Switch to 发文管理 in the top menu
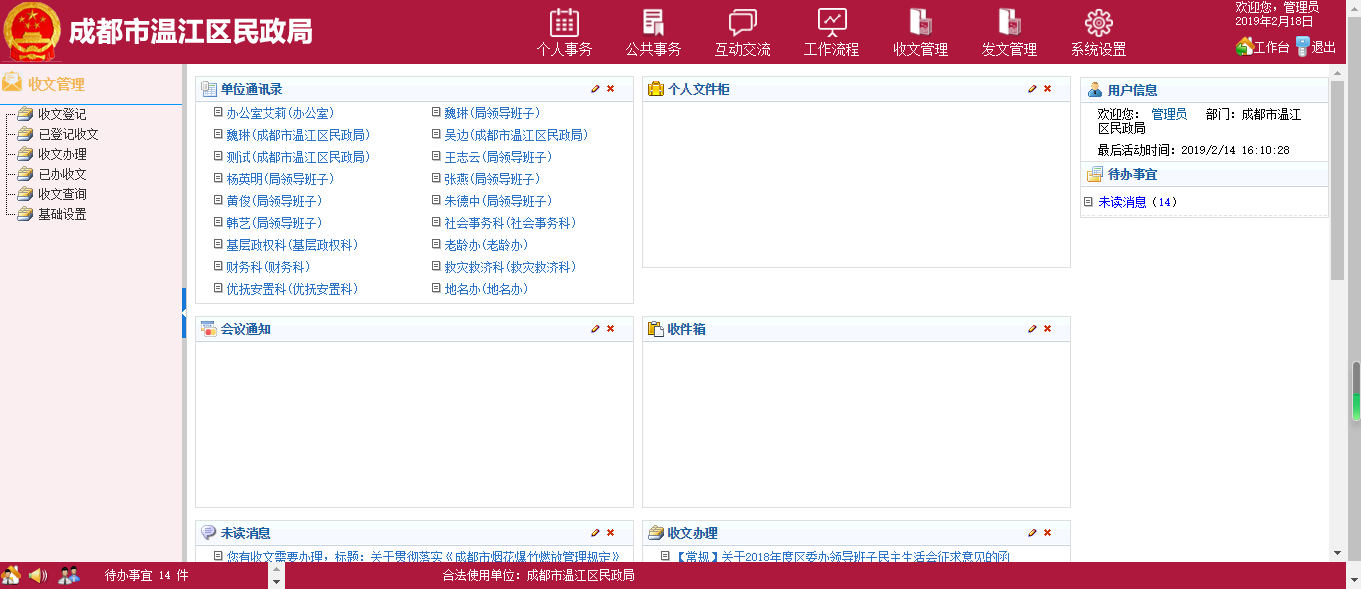Image resolution: width=1361 pixels, height=589 pixels. tap(1009, 32)
